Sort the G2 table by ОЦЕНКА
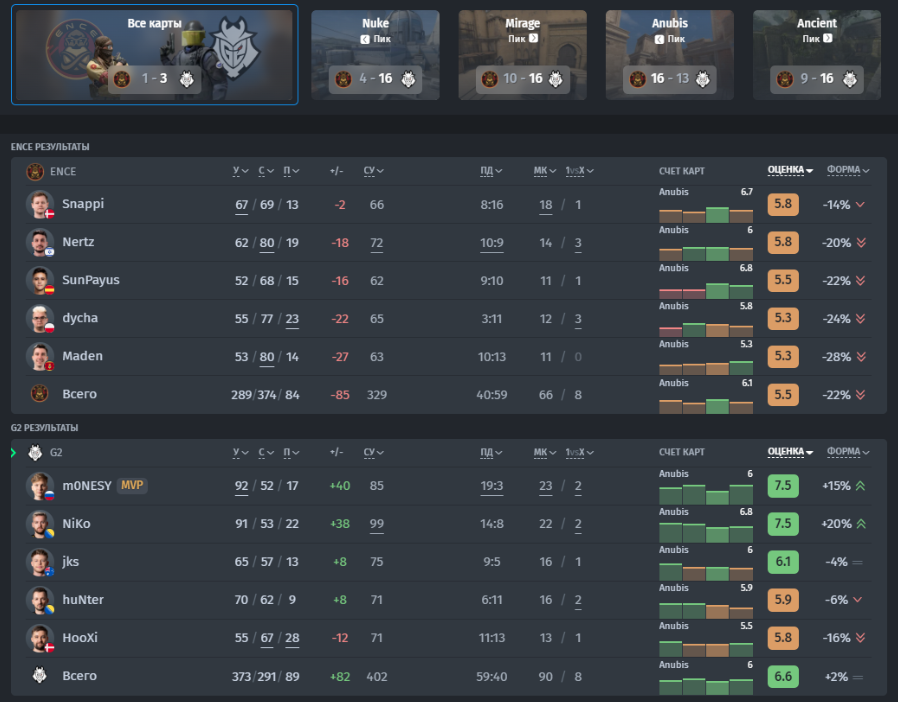The width and height of the screenshot is (898, 702). click(790, 452)
